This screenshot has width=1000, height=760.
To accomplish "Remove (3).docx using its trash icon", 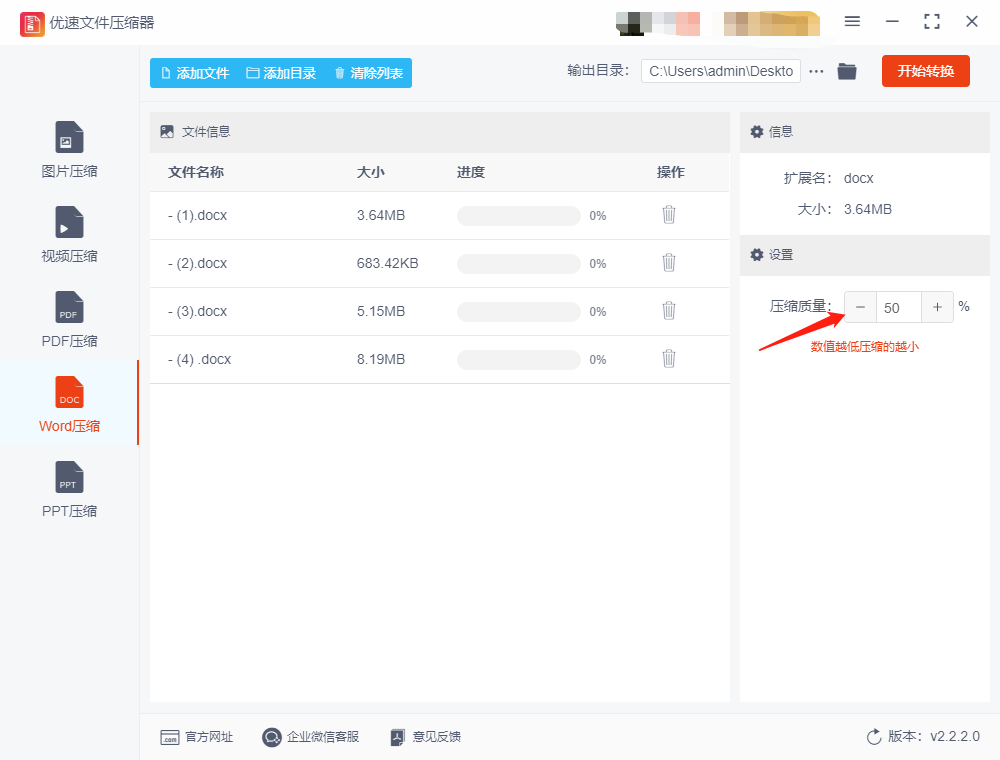I will coord(668,311).
